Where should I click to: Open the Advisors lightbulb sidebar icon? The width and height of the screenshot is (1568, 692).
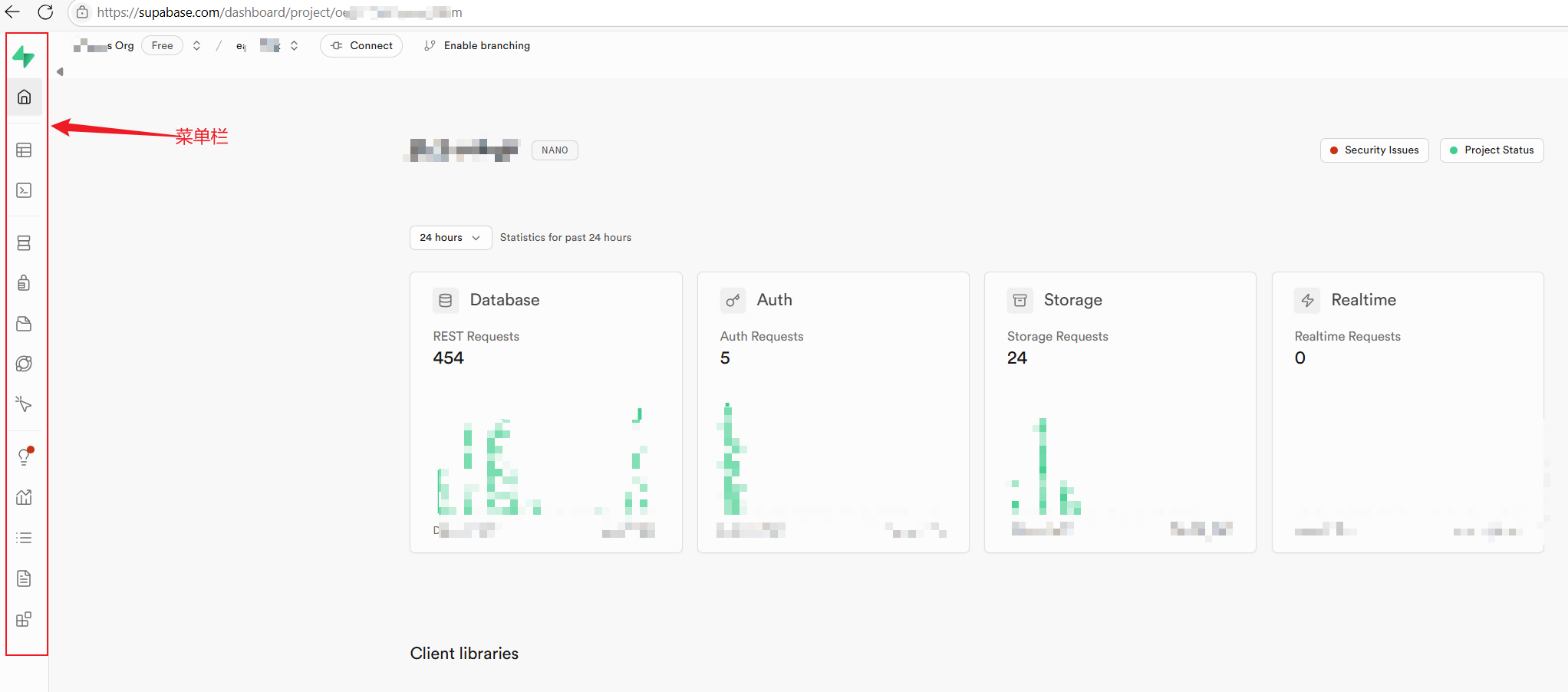pos(24,457)
